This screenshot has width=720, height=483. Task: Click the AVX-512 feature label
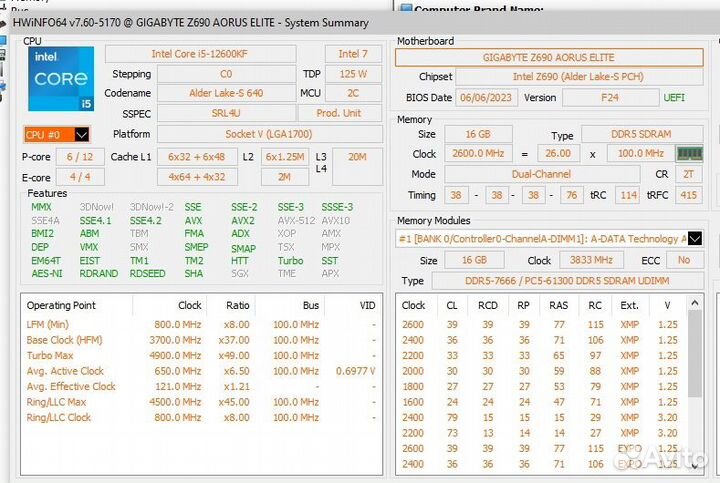(x=296, y=220)
